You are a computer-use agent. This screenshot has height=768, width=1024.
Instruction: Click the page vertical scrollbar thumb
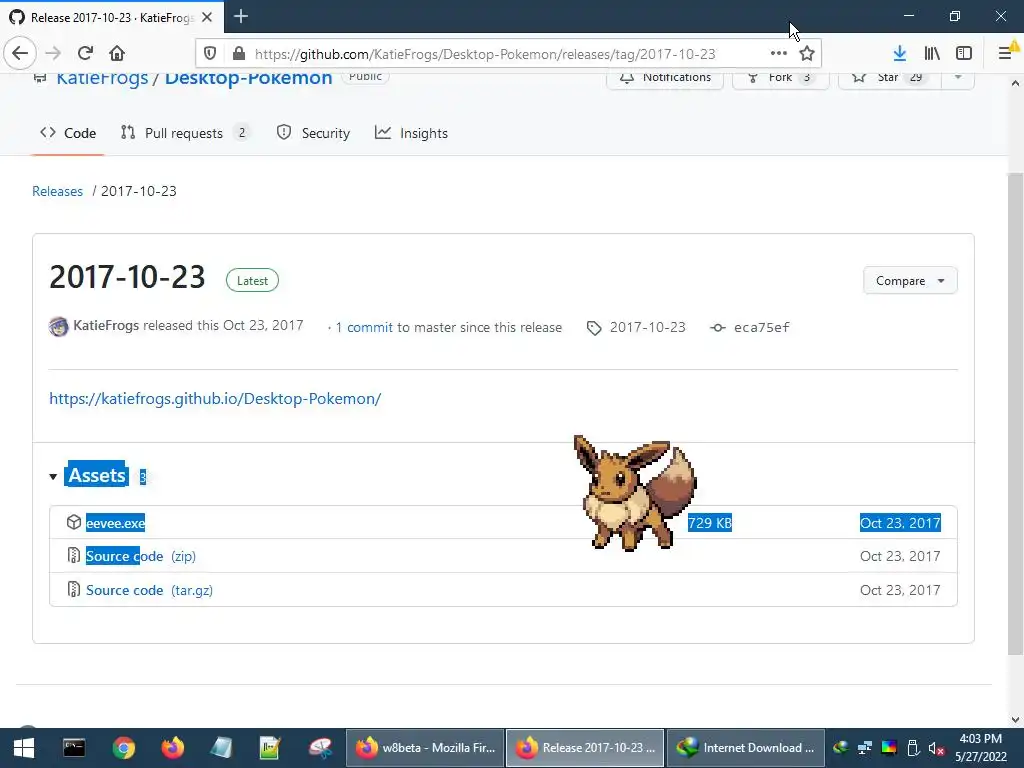(1015, 413)
